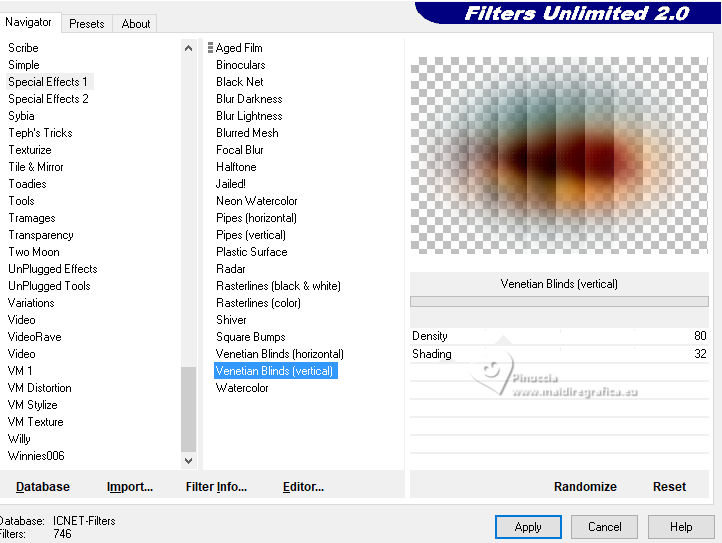Choose the Aged Film filter
The width and height of the screenshot is (722, 543).
click(x=239, y=48)
